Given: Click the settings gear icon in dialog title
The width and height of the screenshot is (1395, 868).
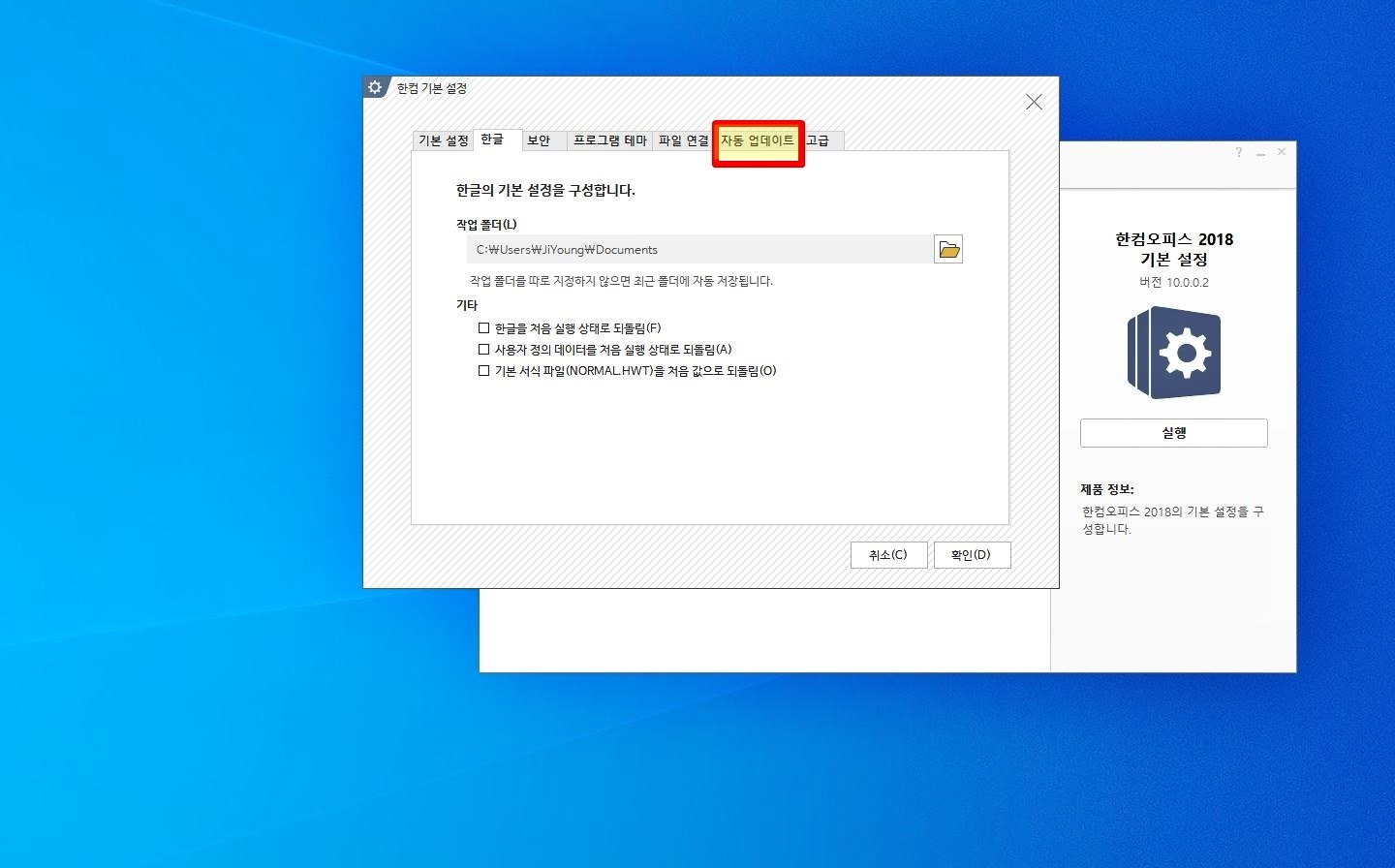Looking at the screenshot, I should pyautogui.click(x=376, y=88).
